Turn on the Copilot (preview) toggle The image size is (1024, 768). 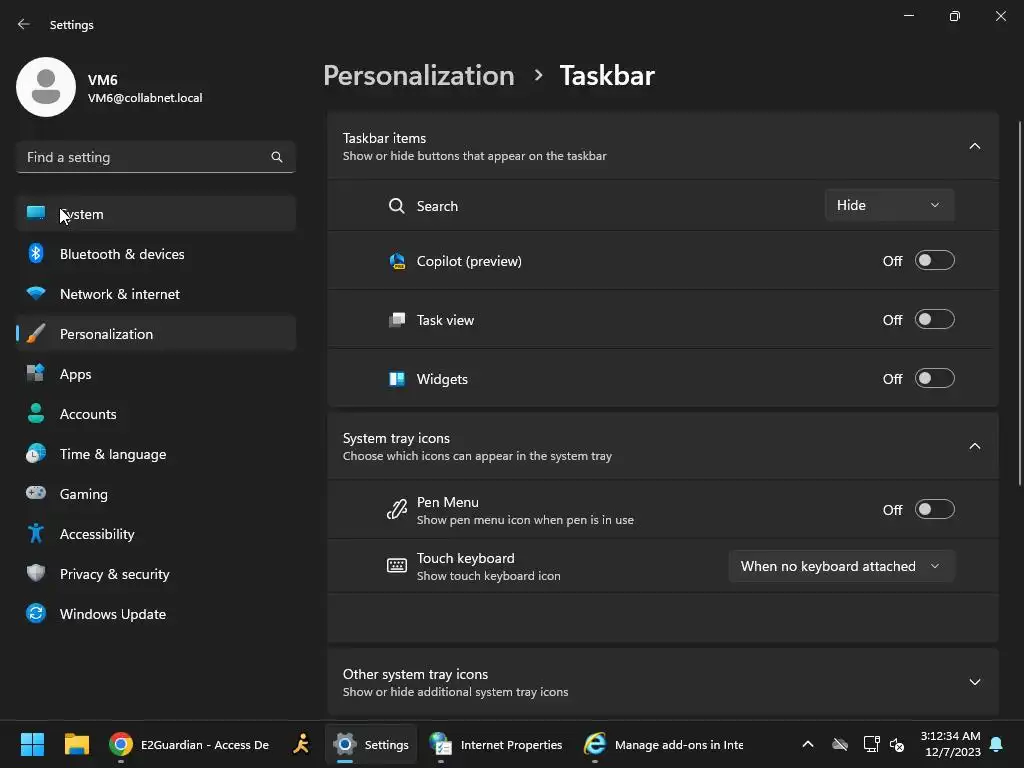(934, 261)
